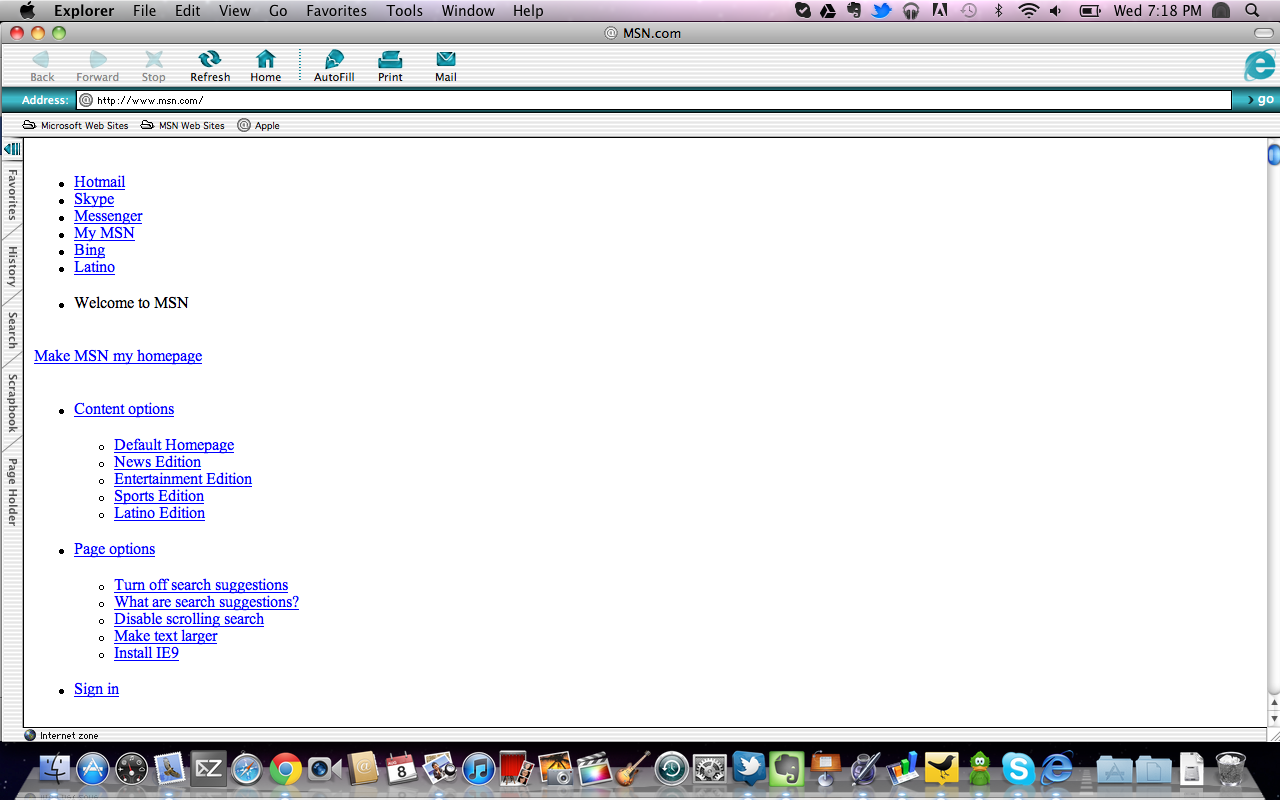Open What are search suggestions? link
The width and height of the screenshot is (1280, 800).
pyautogui.click(x=206, y=602)
